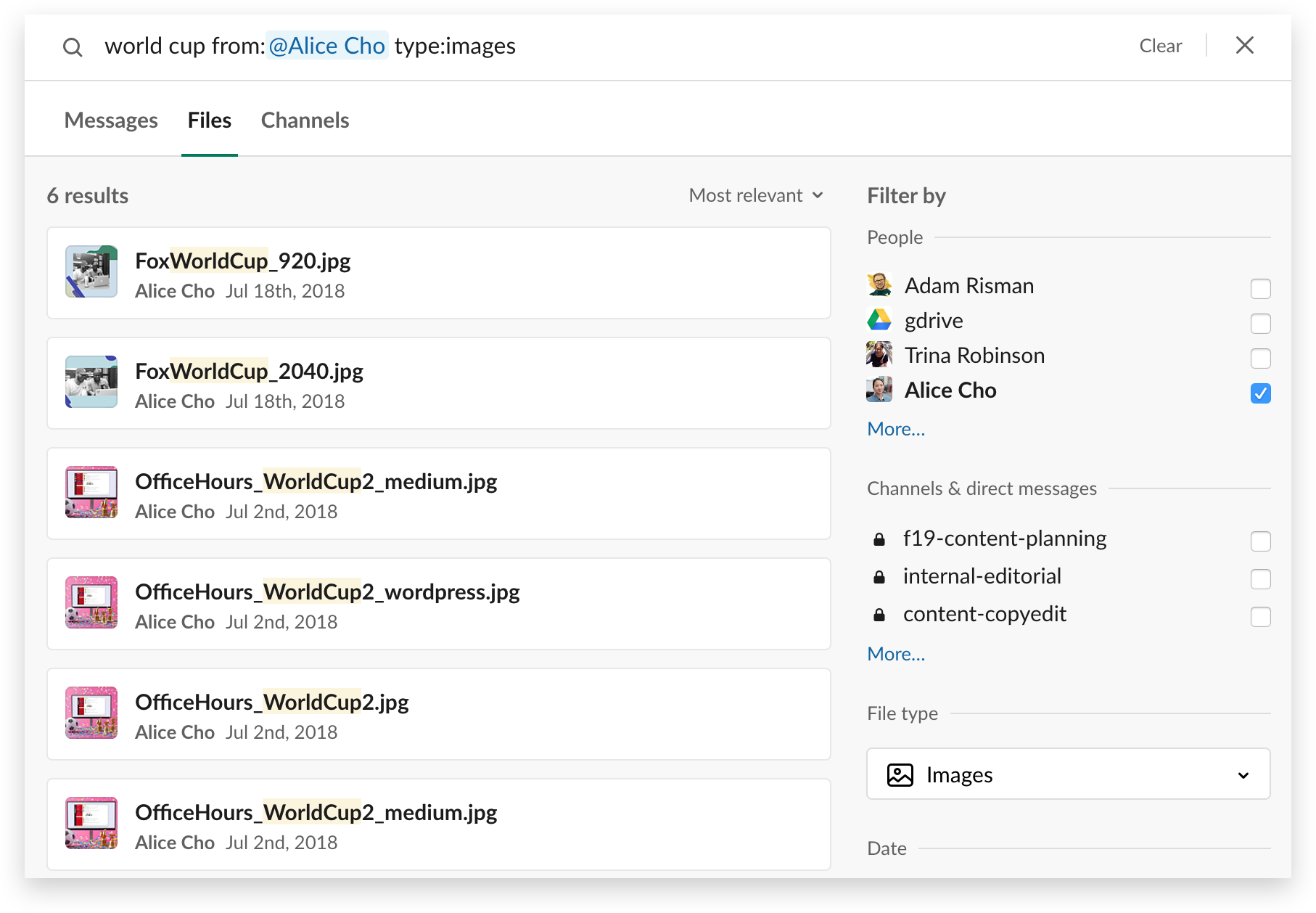Viewport: 1316px width, 913px height.
Task: Click the gdrive logo icon
Action: tap(879, 320)
